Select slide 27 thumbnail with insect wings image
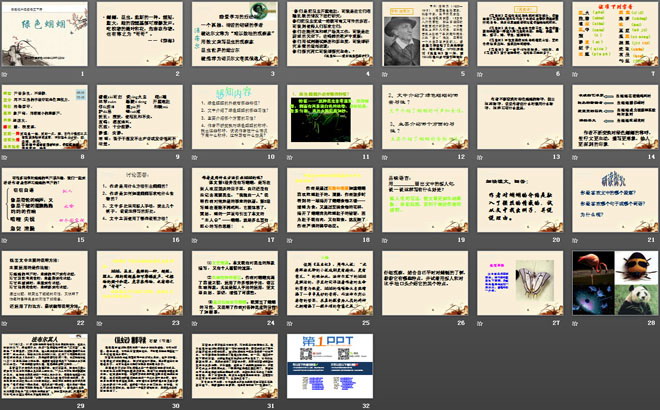Viewport: 660px width, 410px height. tap(521, 283)
